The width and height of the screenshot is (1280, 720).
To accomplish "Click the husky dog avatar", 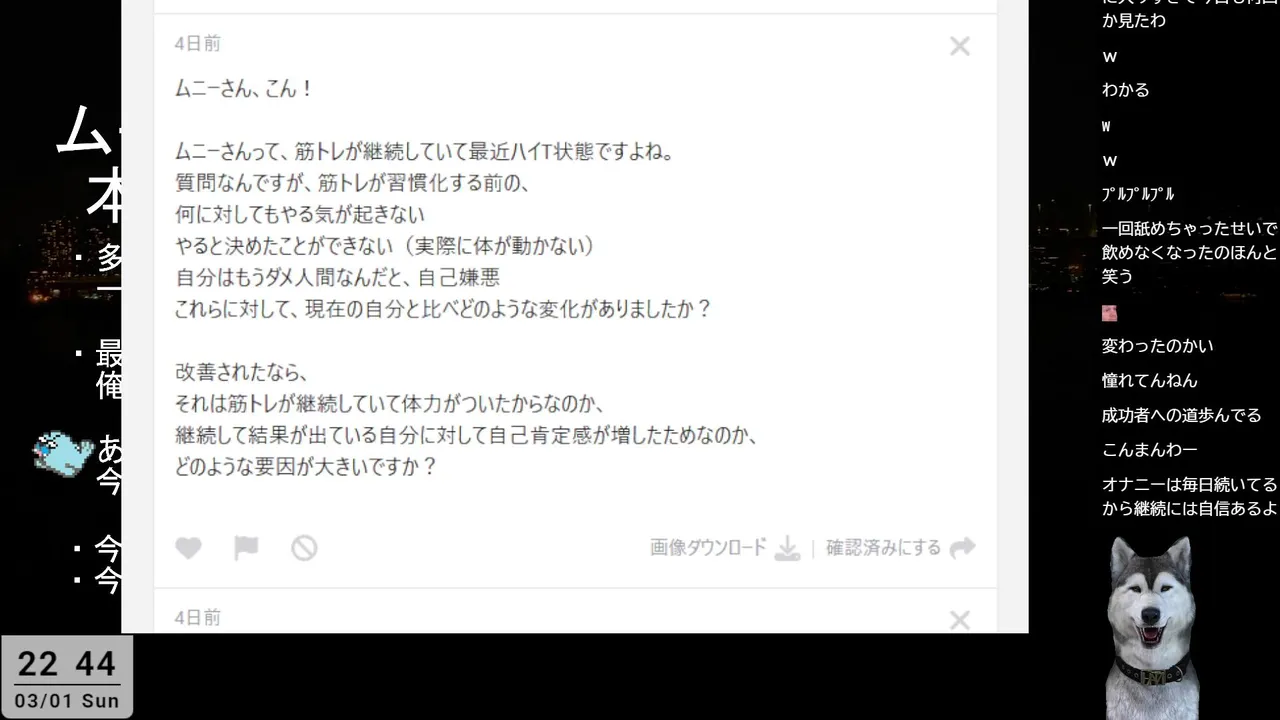I will 1152,627.
